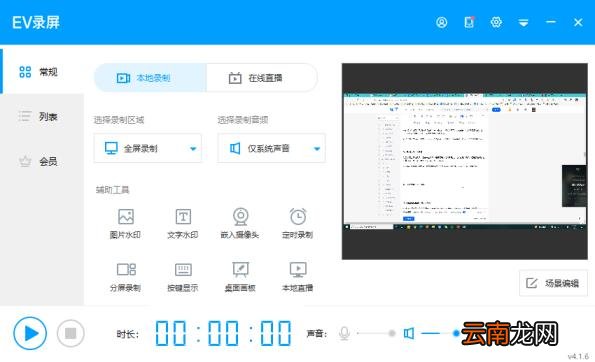Open the 分屏录制 split-screen recording tool
The height and width of the screenshot is (362, 595).
[126, 277]
